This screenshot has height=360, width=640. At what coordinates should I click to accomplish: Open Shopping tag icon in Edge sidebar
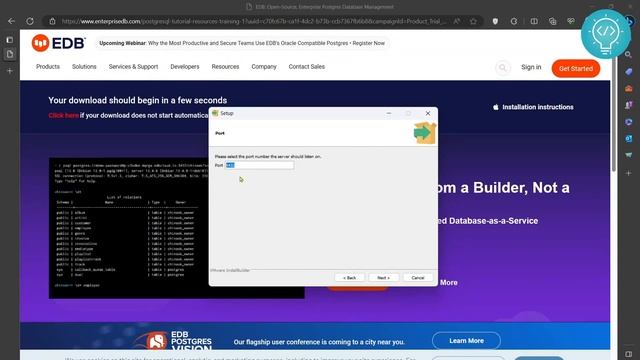[629, 71]
